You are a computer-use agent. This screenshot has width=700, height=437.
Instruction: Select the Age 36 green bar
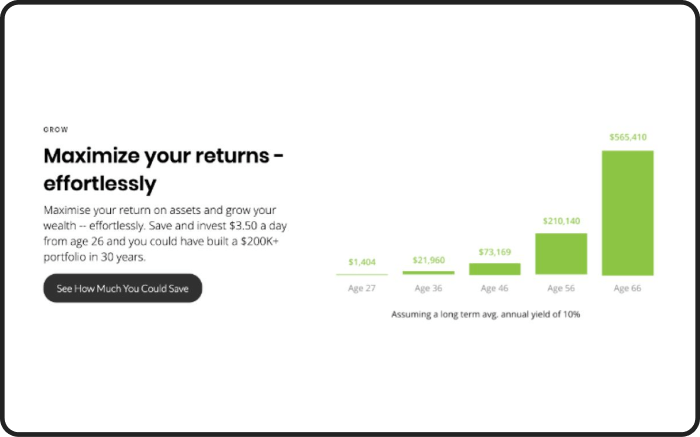click(x=429, y=272)
